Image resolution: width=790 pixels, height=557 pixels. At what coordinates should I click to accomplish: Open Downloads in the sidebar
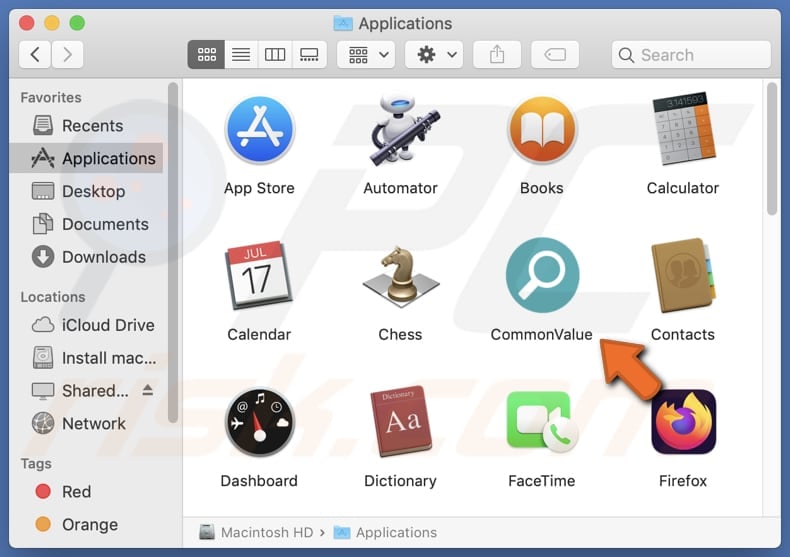[x=86, y=257]
